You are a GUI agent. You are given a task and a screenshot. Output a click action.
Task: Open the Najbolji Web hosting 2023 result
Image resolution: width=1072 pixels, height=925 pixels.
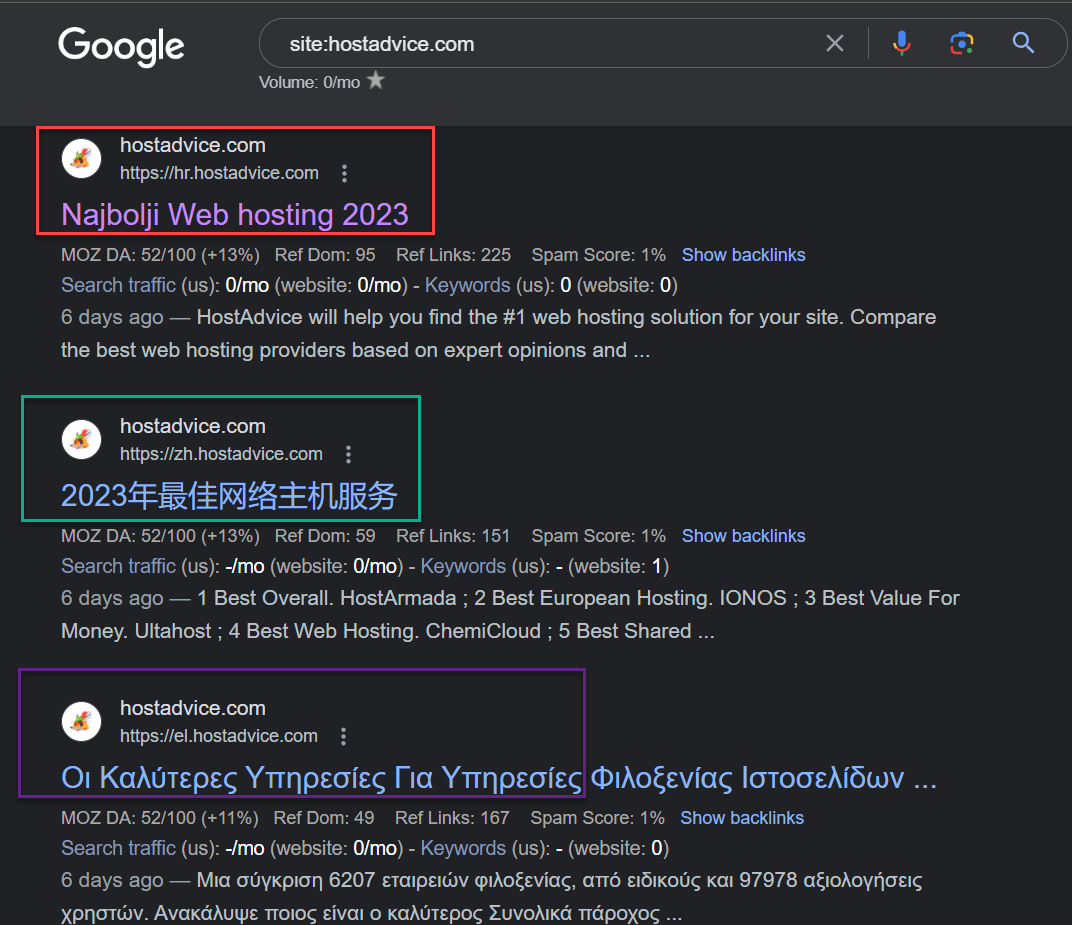pyautogui.click(x=234, y=215)
